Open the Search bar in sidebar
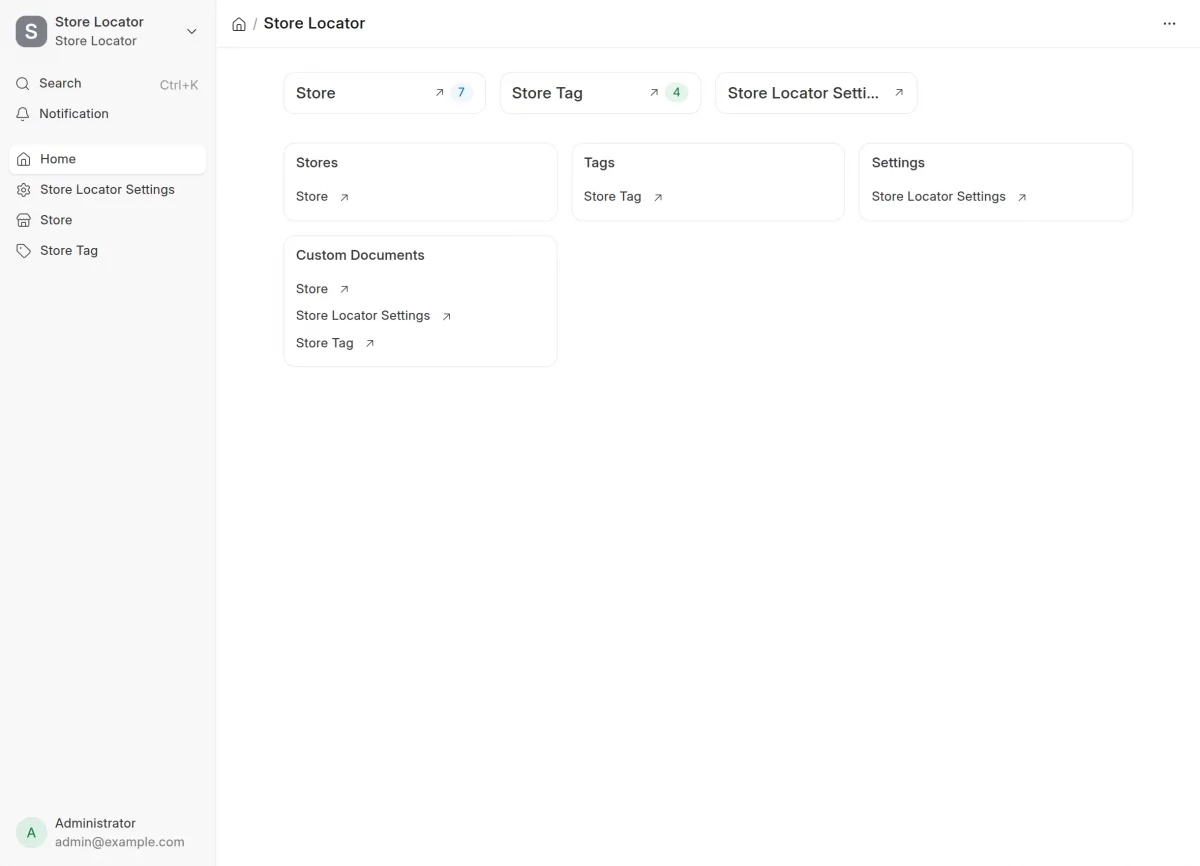The width and height of the screenshot is (1200, 866). (x=107, y=84)
